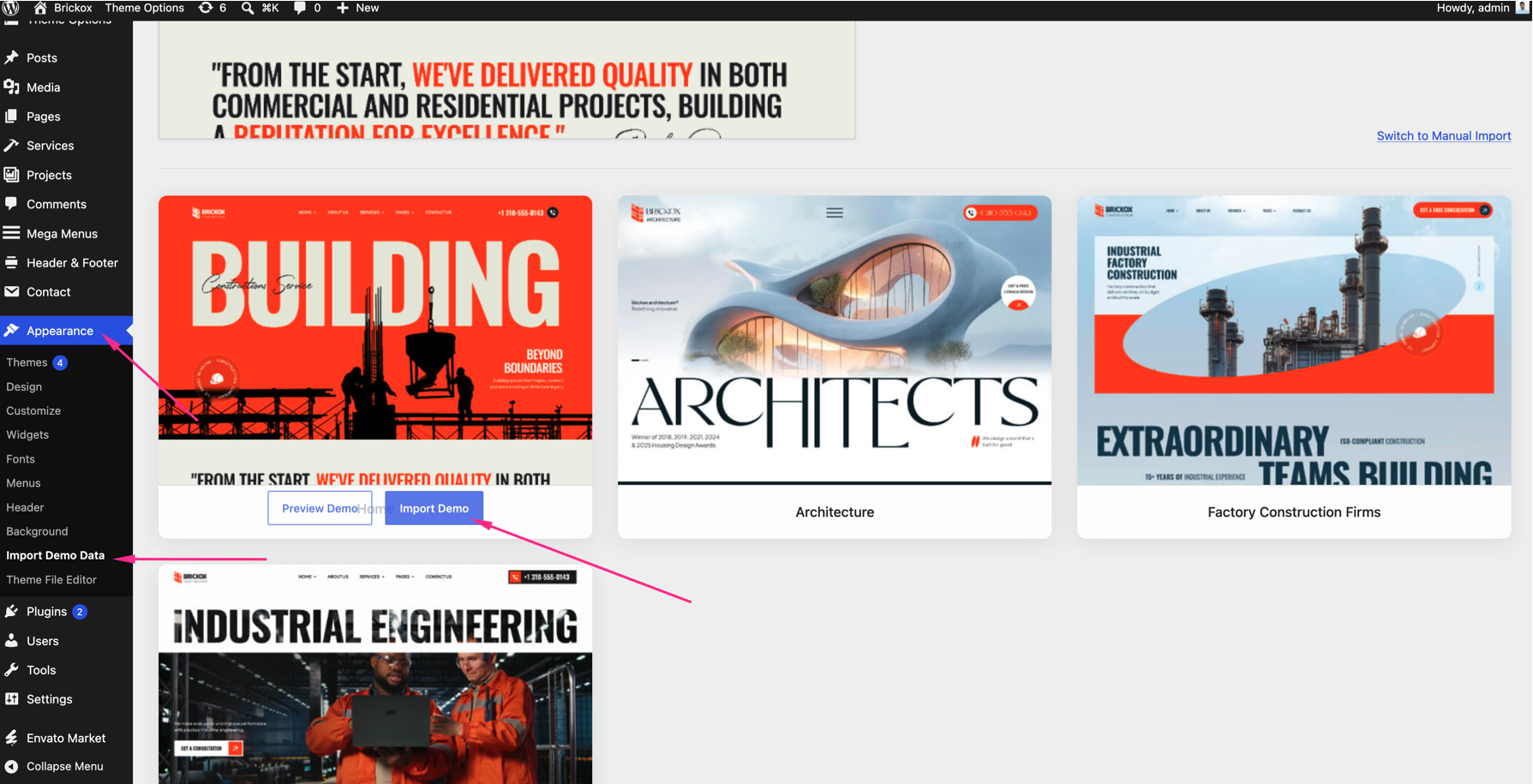Click the Settings sliders icon in sidebar
Viewport: 1533px width, 784px height.
12,698
